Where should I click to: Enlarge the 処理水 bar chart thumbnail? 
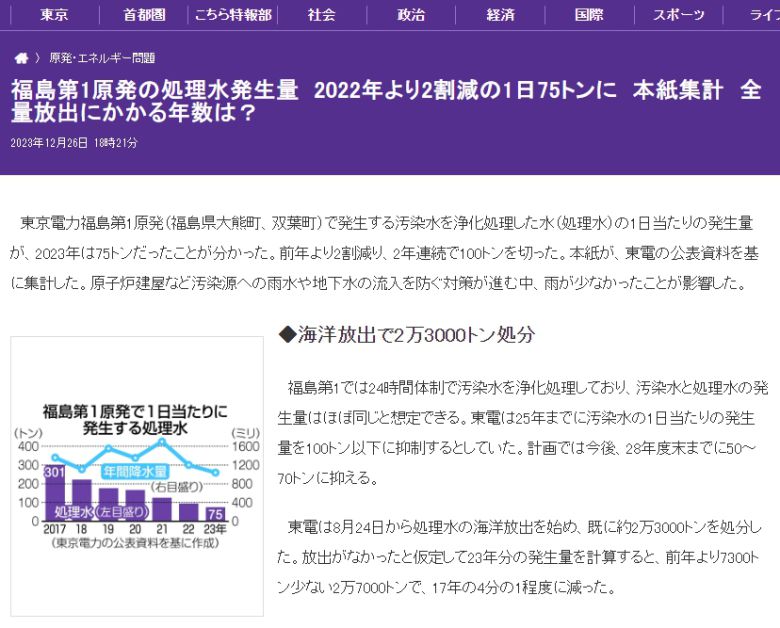tap(137, 476)
